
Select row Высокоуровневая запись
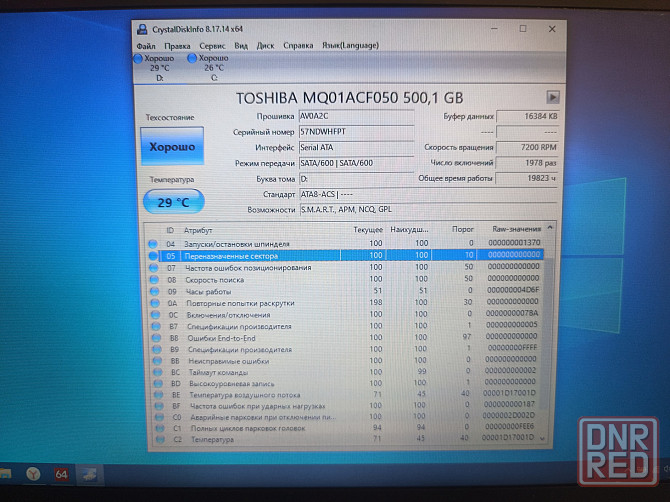pyautogui.click(x=345, y=383)
